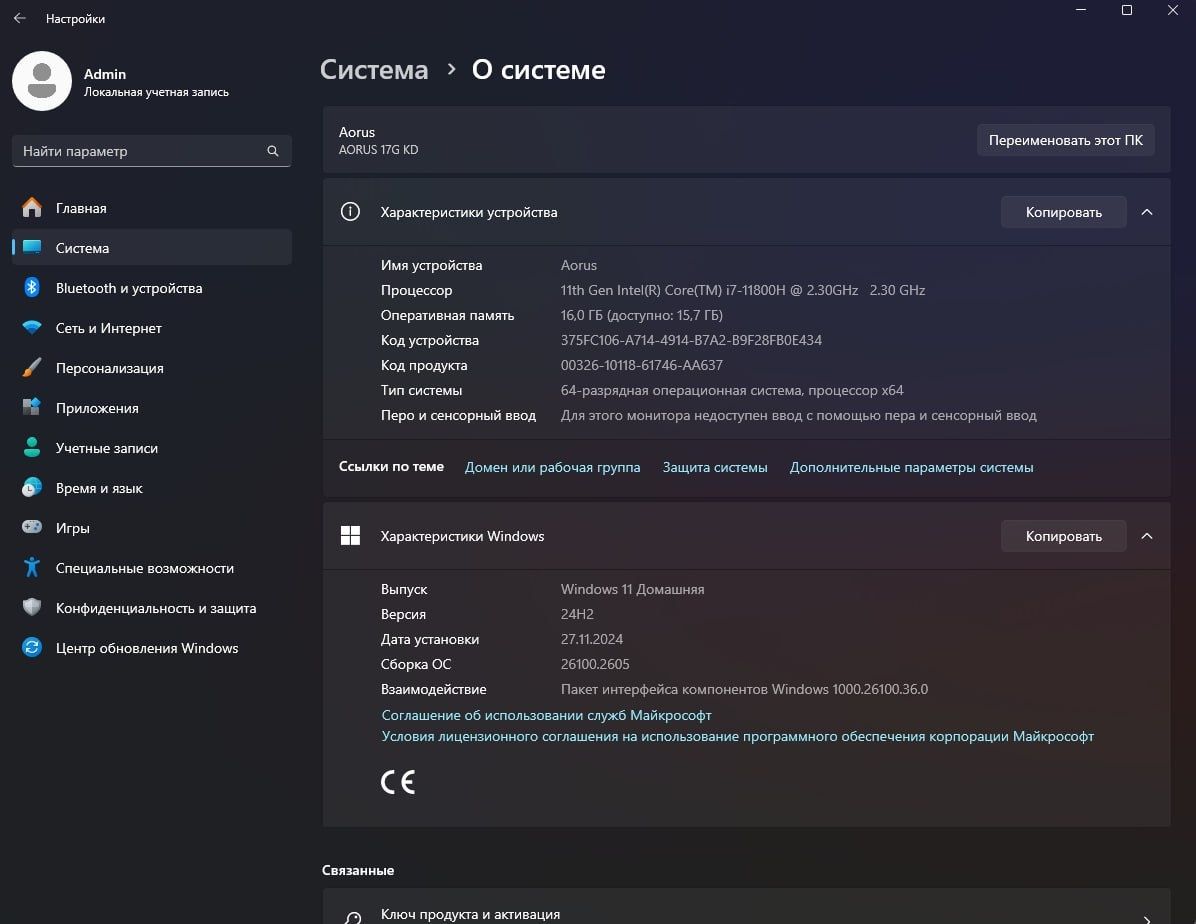Screen dimensions: 1196x924
Task: Click the AORUS 17G KD model name
Action: pos(378,150)
